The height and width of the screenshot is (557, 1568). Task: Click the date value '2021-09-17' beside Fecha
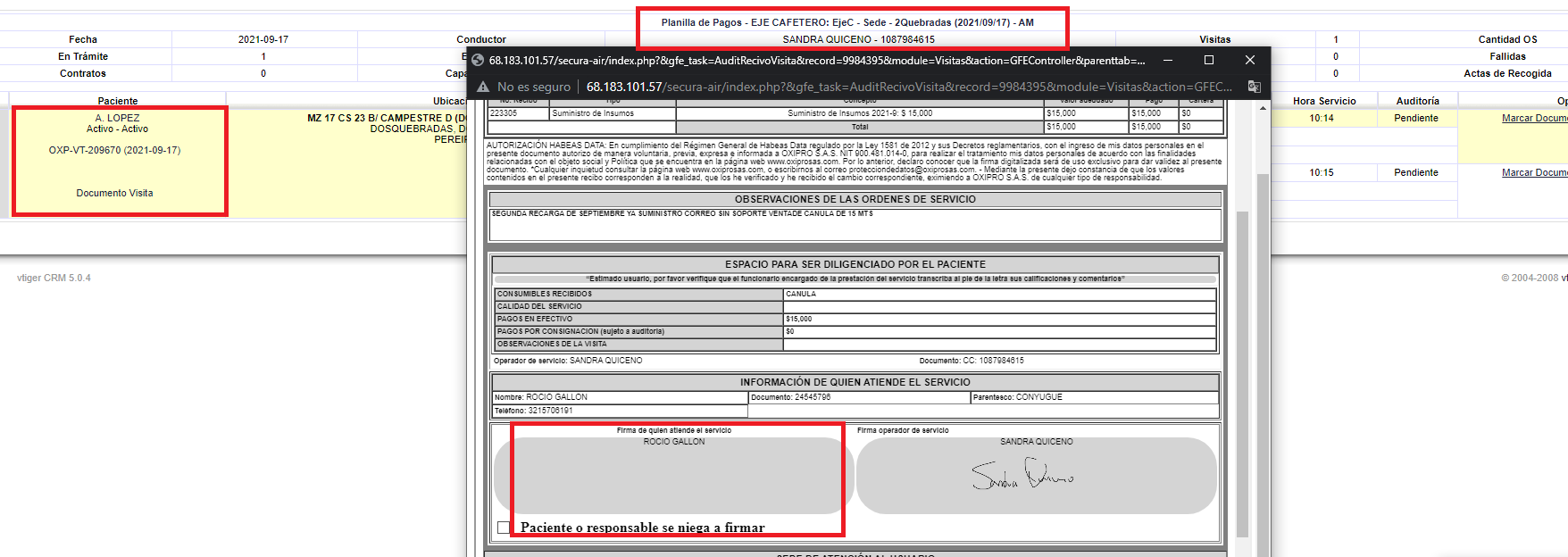263,39
